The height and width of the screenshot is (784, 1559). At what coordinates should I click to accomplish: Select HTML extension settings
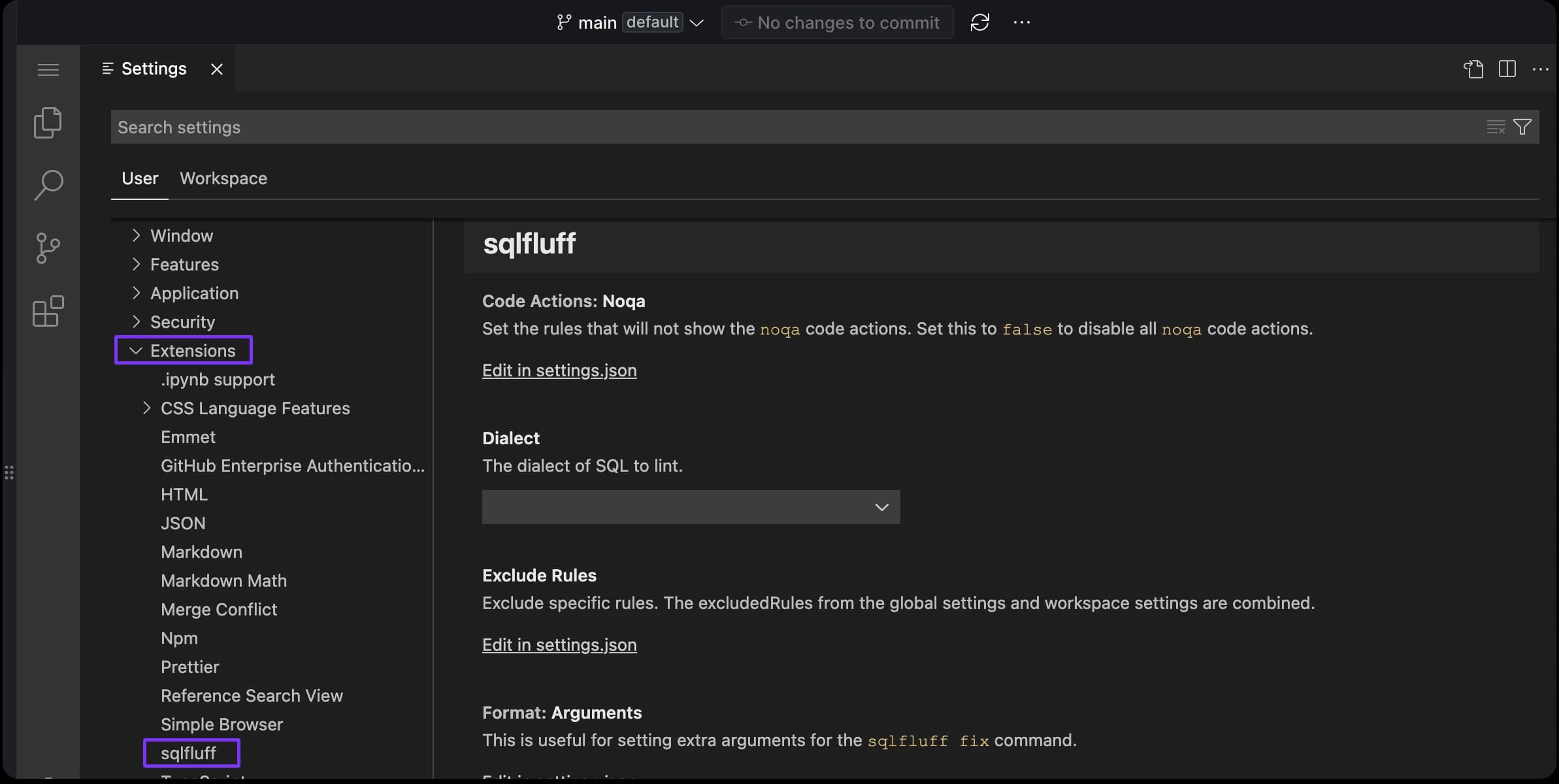point(184,494)
